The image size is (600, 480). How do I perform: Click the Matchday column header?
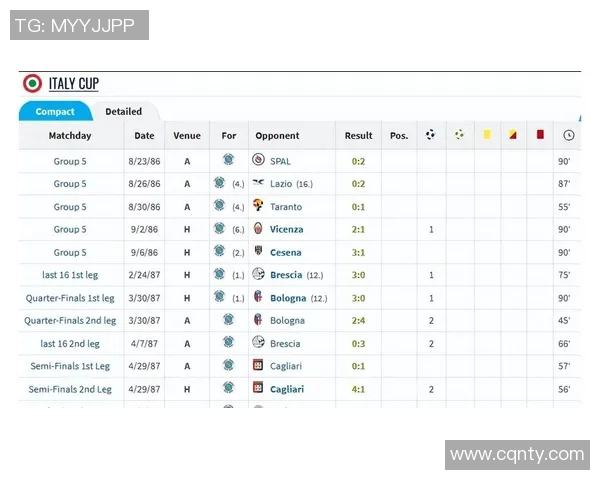click(70, 136)
